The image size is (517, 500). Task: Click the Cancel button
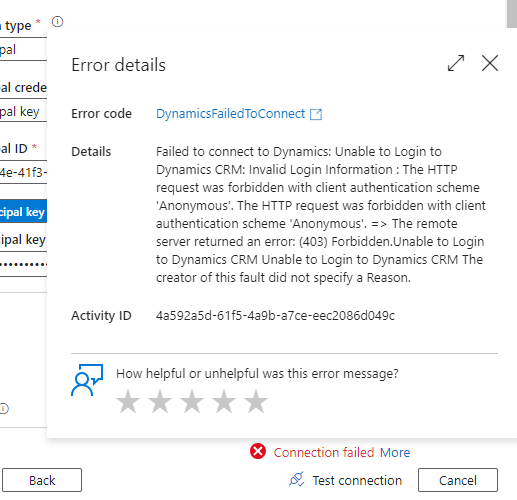coord(458,480)
